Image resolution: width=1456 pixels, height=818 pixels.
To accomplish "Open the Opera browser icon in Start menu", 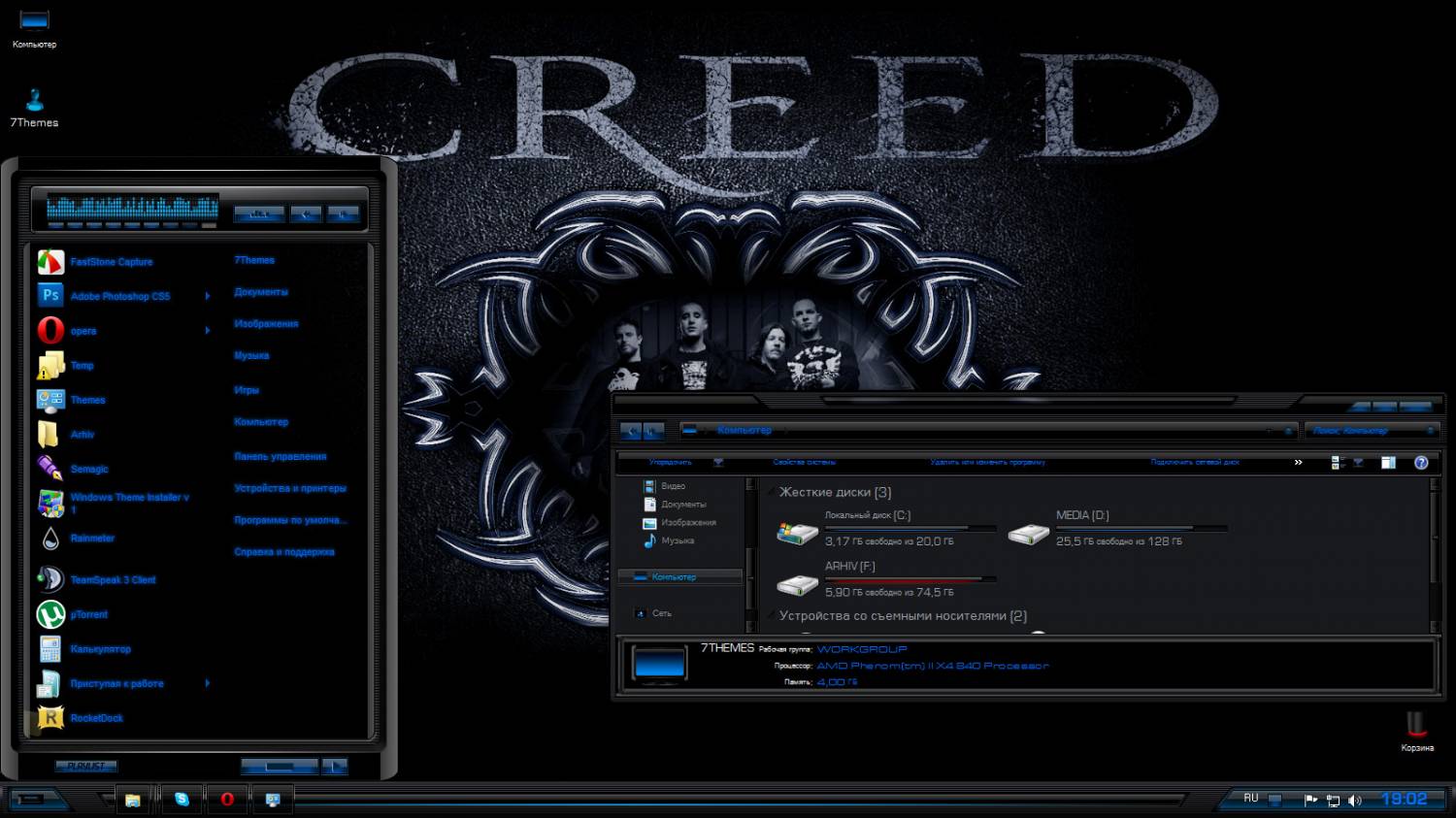I will click(50, 331).
